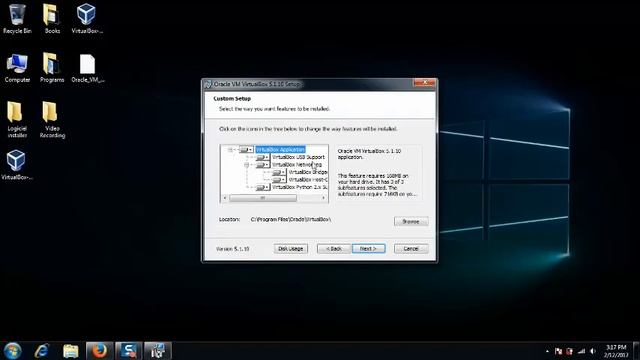Select the VirtualBox Bridged networking row
This screenshot has height=360, width=640.
tap(308, 172)
